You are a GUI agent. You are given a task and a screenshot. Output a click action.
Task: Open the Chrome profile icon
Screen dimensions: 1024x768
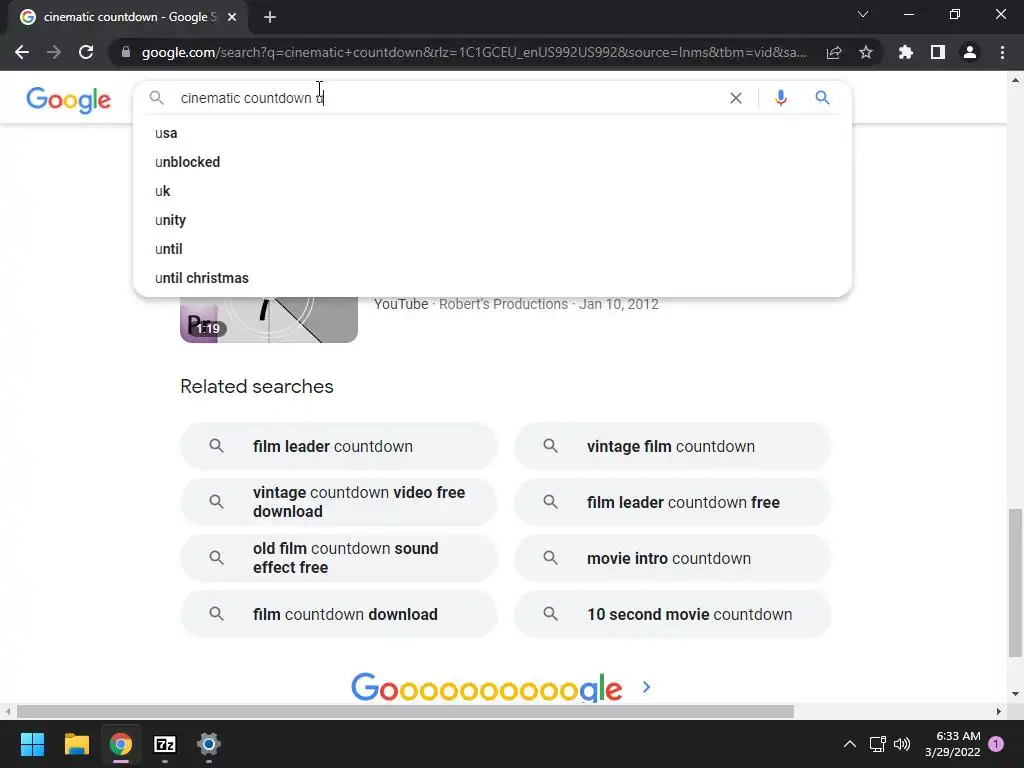point(969,52)
